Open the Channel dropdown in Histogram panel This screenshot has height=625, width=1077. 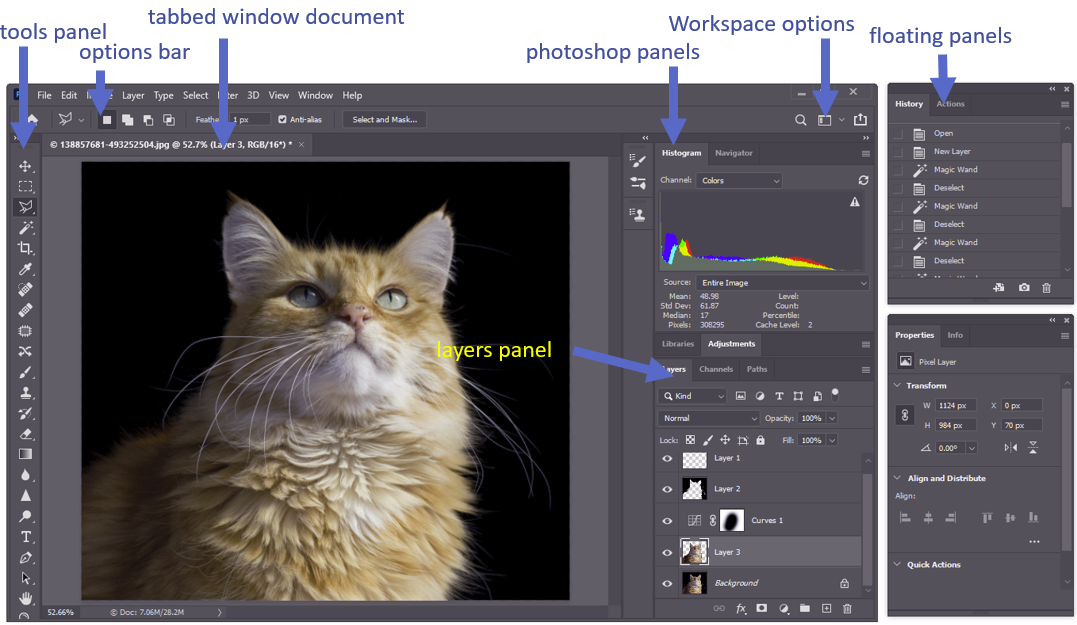click(x=738, y=179)
